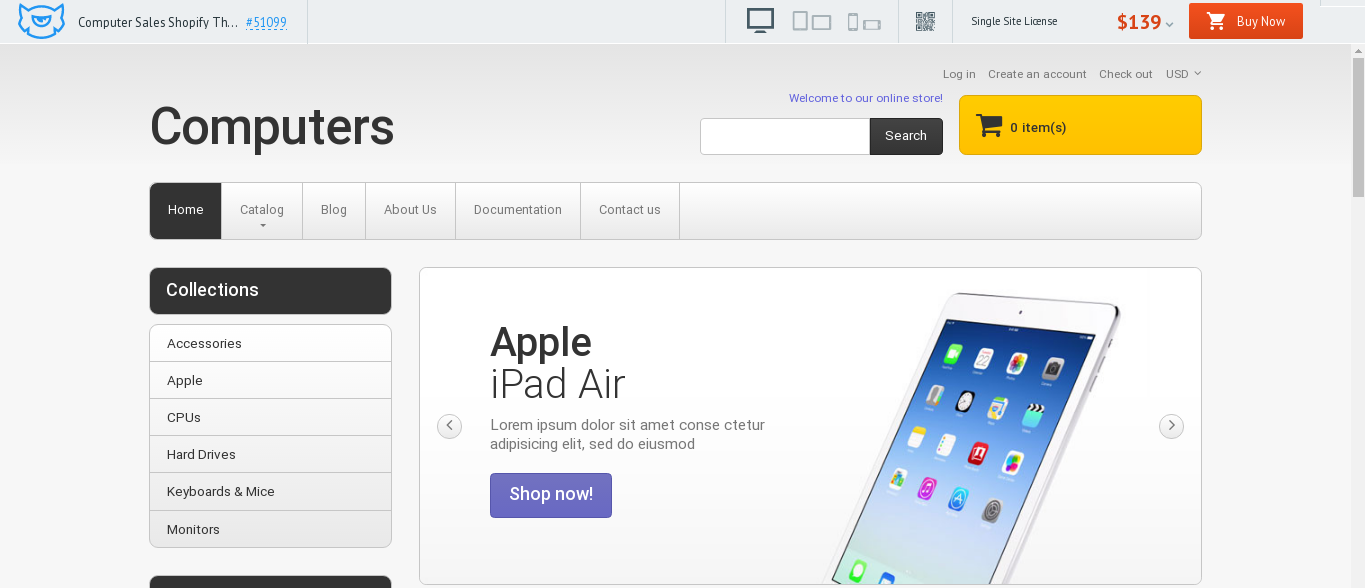The height and width of the screenshot is (588, 1365).
Task: Click the TemplateMonster logo icon
Action: 41,21
